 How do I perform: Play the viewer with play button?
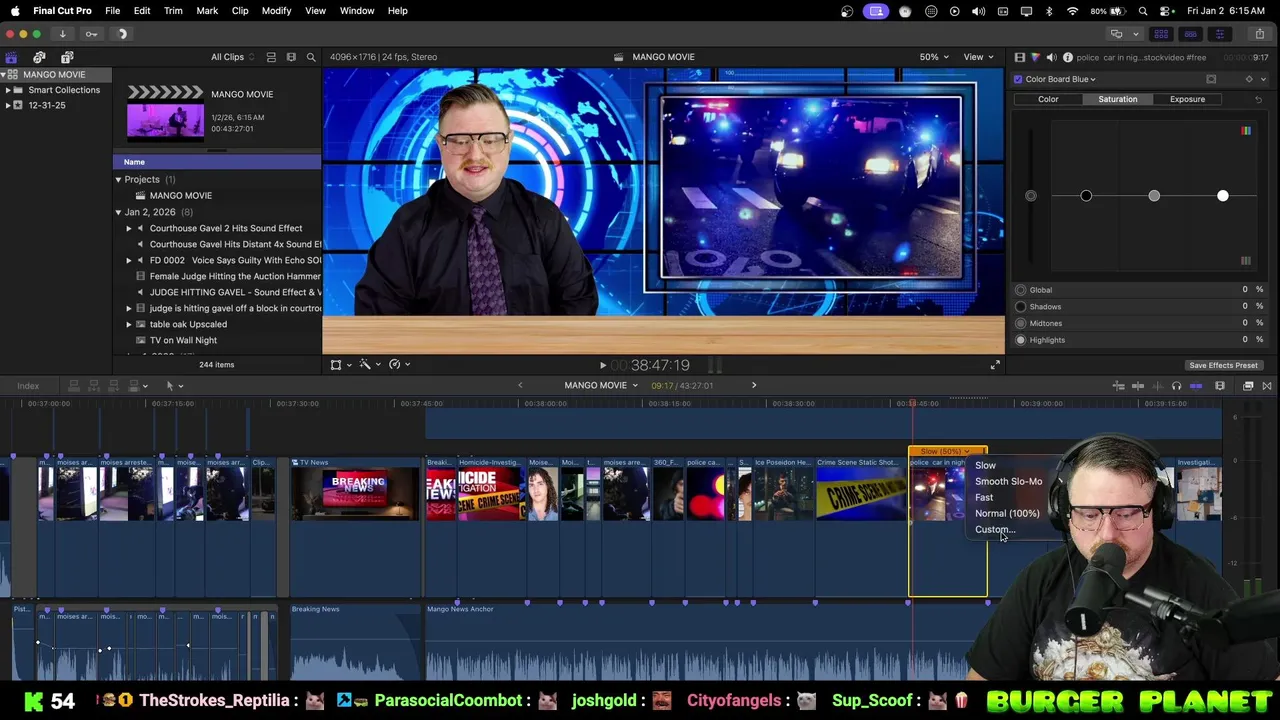(x=602, y=366)
